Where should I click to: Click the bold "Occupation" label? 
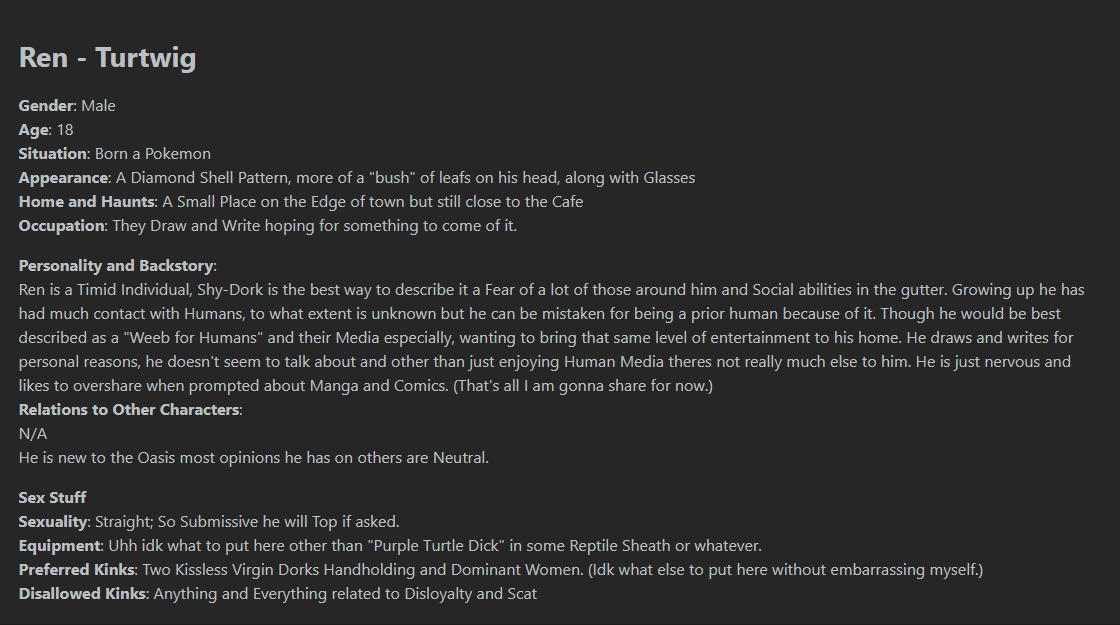pyautogui.click(x=61, y=226)
